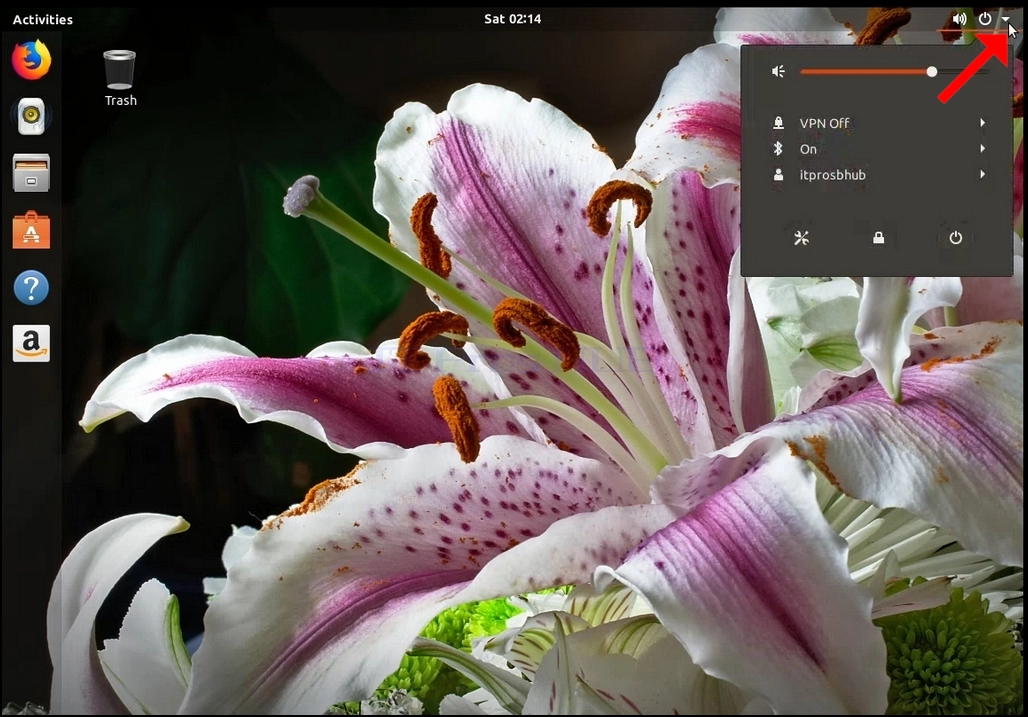This screenshot has height=717, width=1028.
Task: Click the power off button in menu
Action: [955, 238]
